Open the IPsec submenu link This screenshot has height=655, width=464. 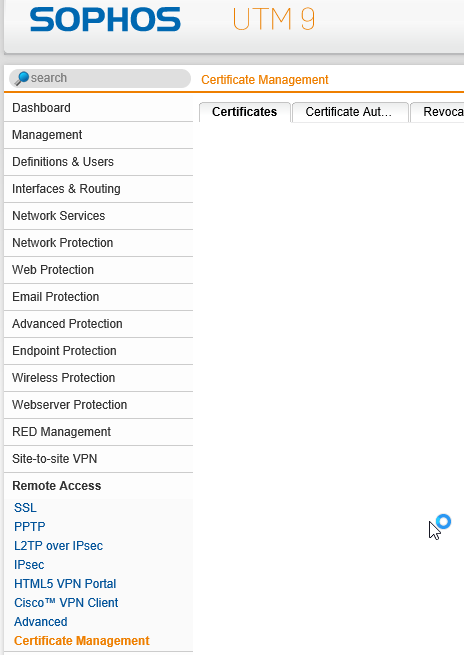pyautogui.click(x=29, y=565)
